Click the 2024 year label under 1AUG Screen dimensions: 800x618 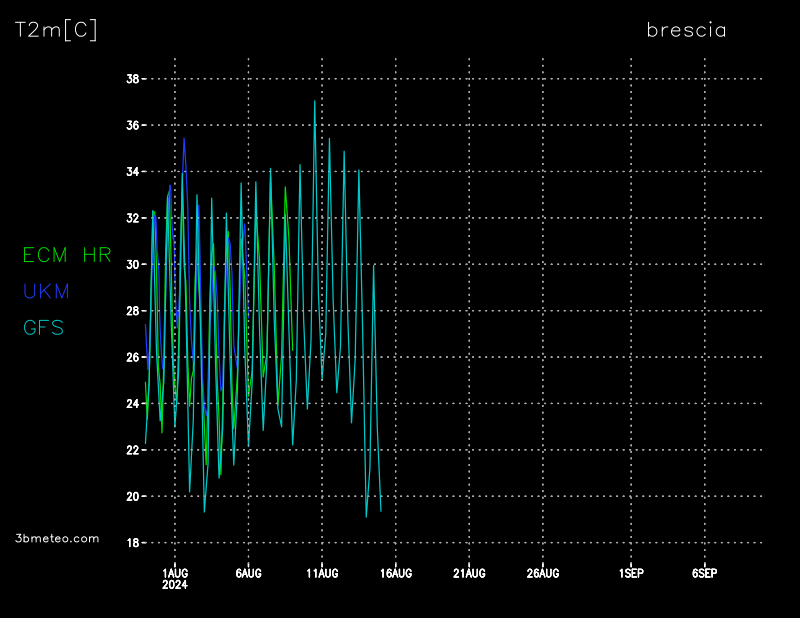175,585
